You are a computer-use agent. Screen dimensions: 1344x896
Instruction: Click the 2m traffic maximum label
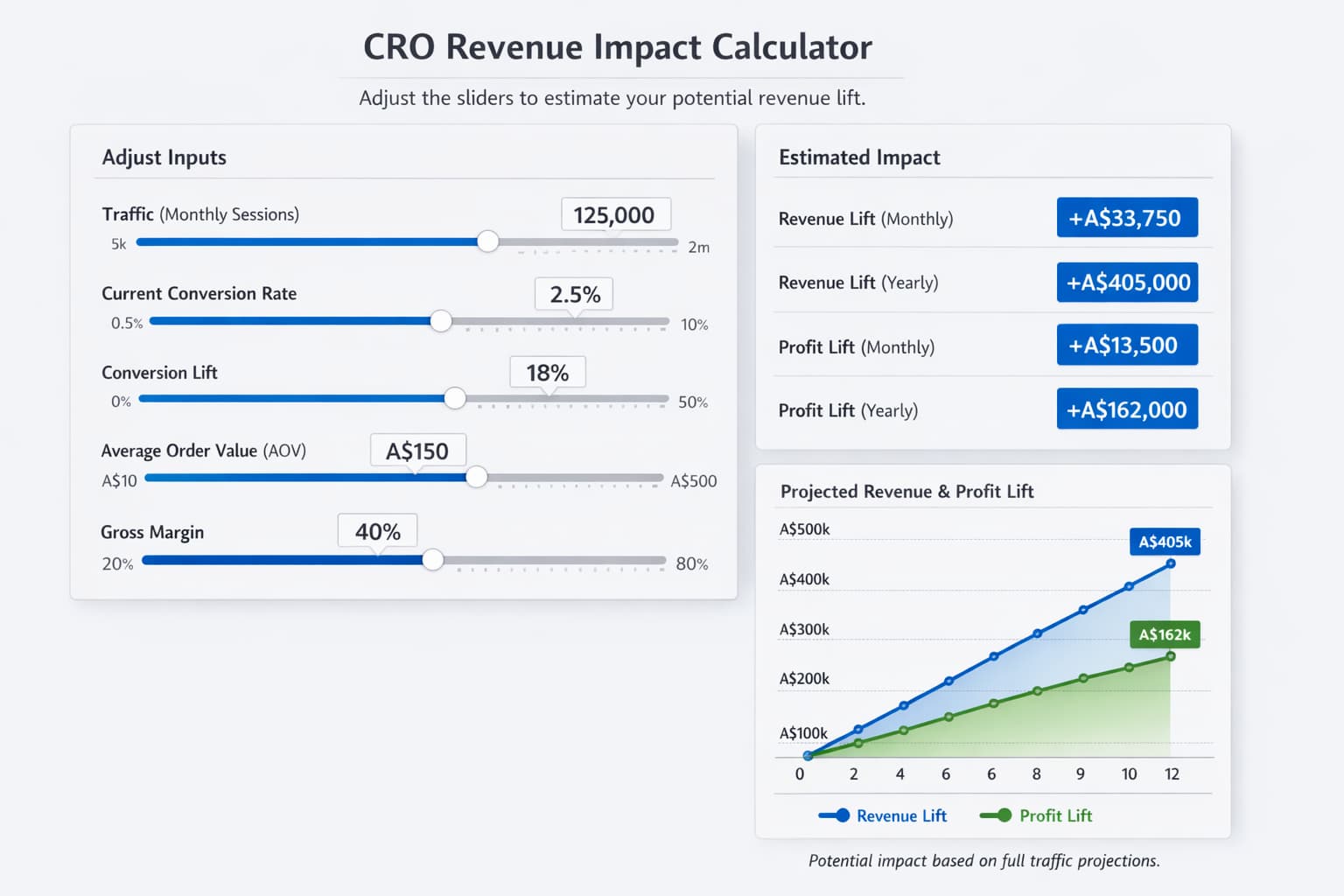698,248
